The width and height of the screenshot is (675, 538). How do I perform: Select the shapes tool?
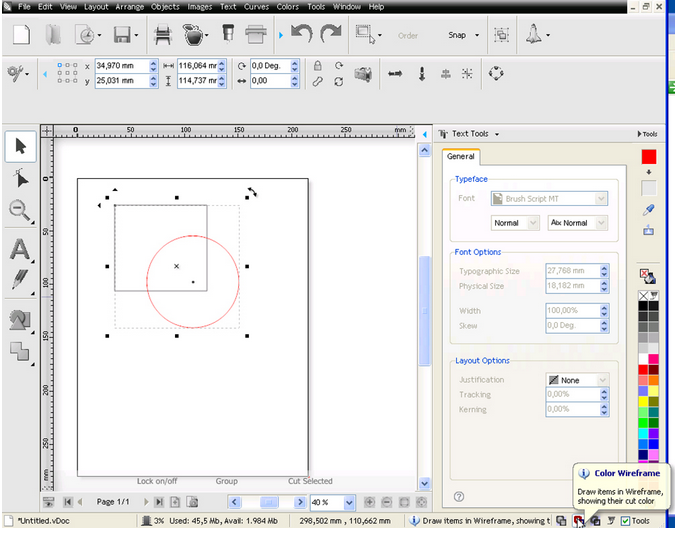point(20,320)
